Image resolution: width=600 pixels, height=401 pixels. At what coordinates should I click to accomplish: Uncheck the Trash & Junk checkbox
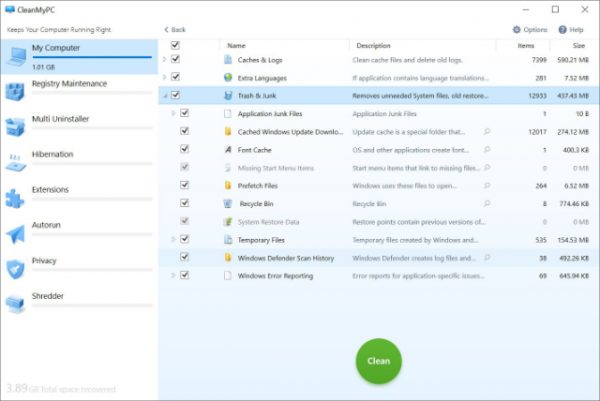[175, 95]
